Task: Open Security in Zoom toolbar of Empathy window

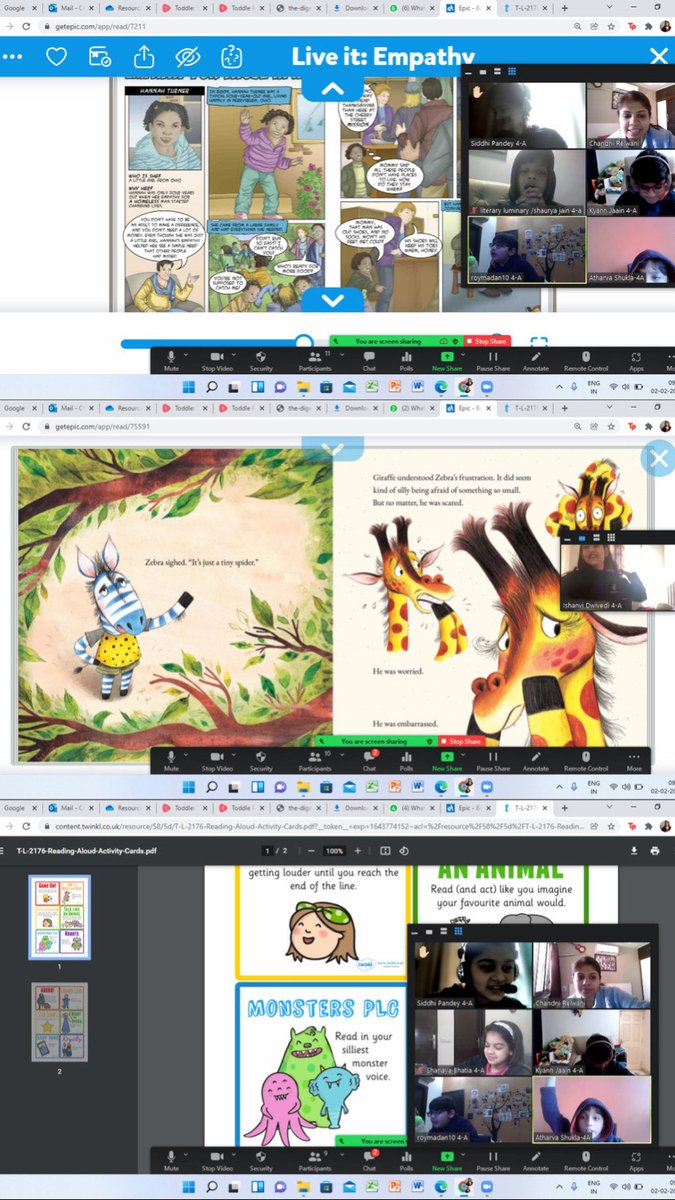Action: 261,361
